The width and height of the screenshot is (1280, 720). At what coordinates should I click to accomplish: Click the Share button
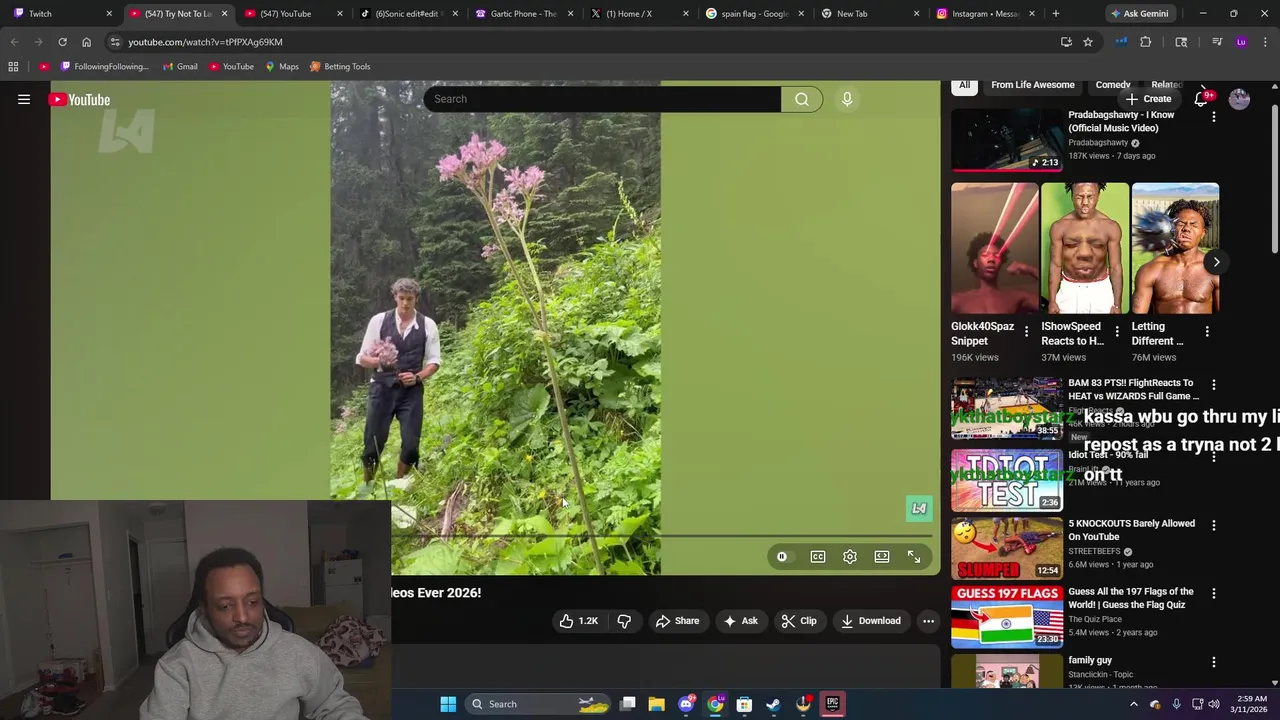(677, 621)
